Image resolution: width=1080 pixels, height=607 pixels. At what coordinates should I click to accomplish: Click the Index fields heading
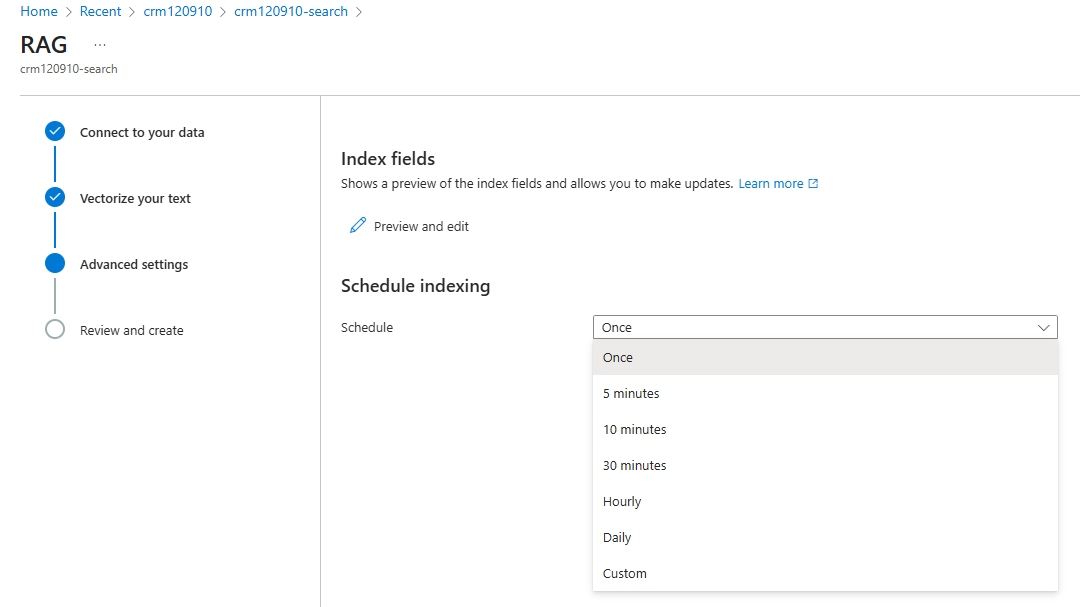coord(388,158)
